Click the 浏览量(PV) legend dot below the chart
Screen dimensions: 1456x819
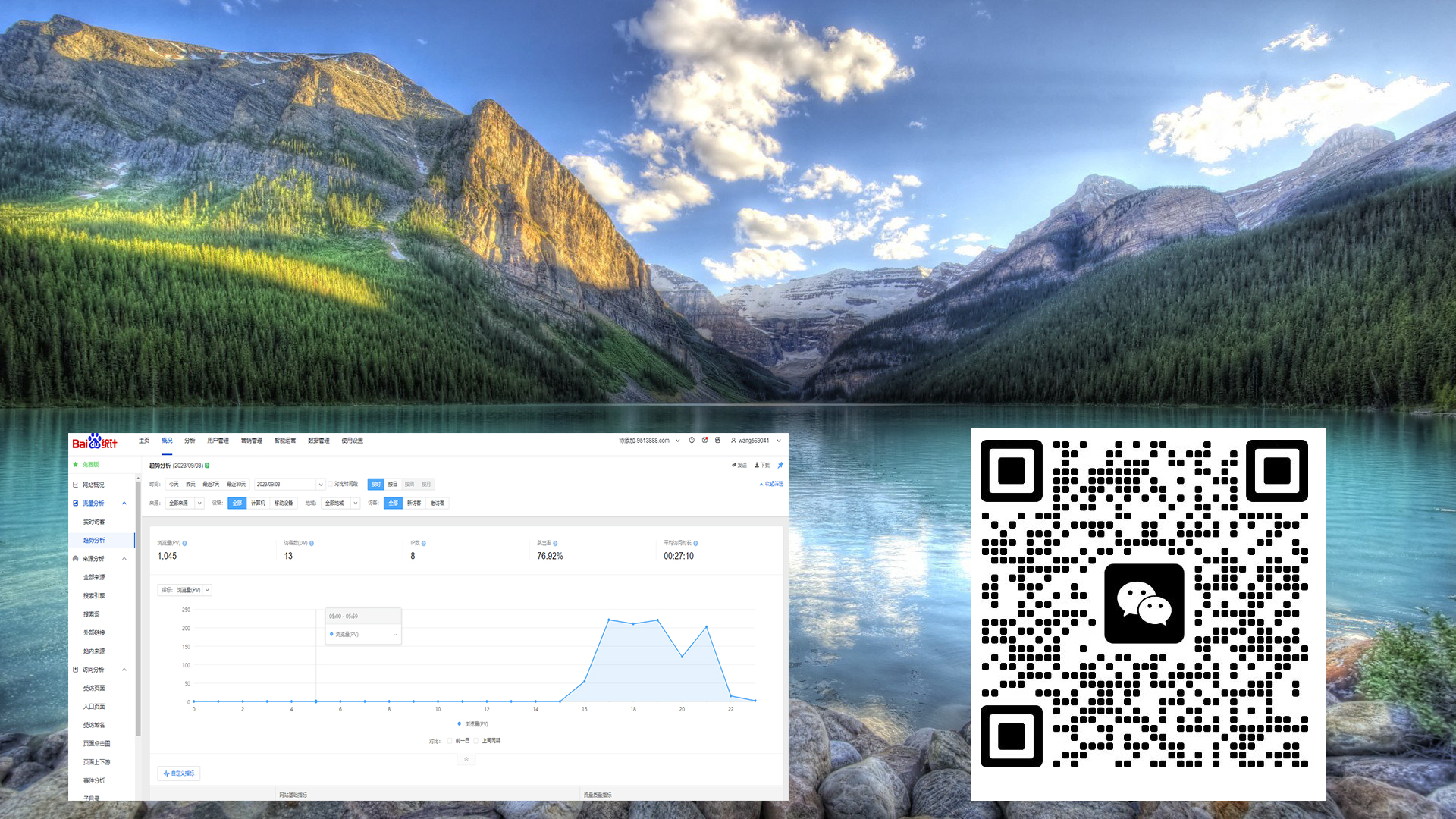click(x=459, y=723)
